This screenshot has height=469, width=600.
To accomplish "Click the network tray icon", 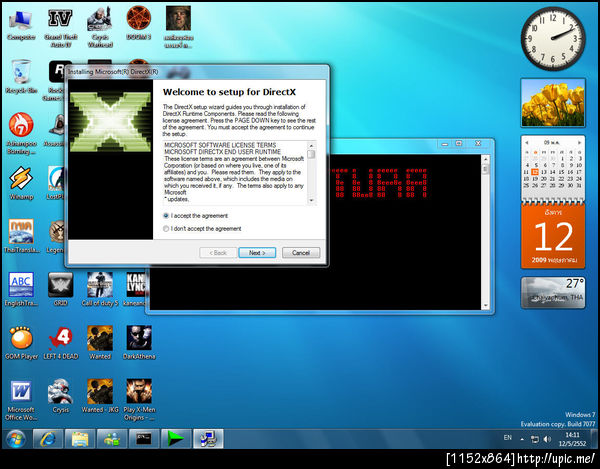I will (535, 439).
